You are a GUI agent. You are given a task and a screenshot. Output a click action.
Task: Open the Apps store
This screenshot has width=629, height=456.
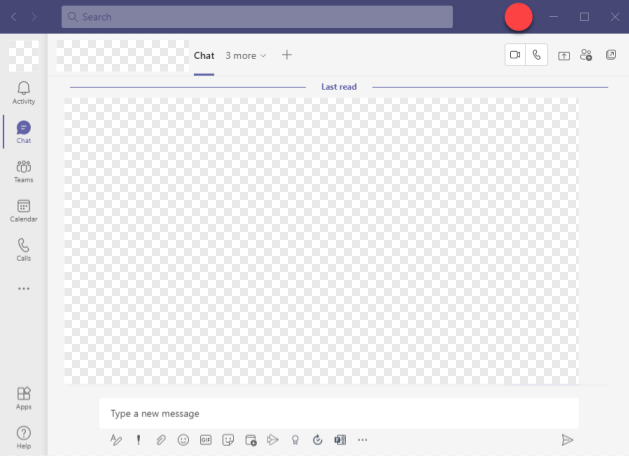24,398
